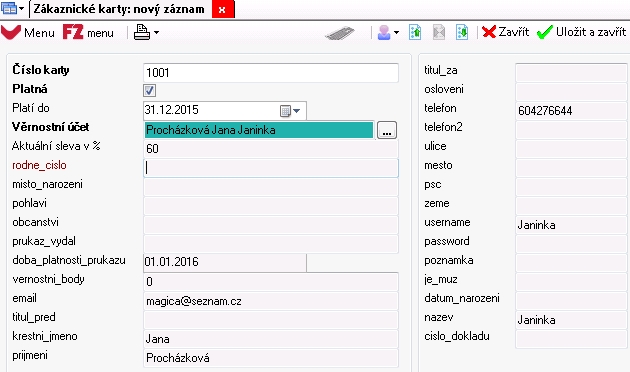Expand the dropdown arrow beside the window list icon
Screen dimensions: 630x372
point(22,8)
